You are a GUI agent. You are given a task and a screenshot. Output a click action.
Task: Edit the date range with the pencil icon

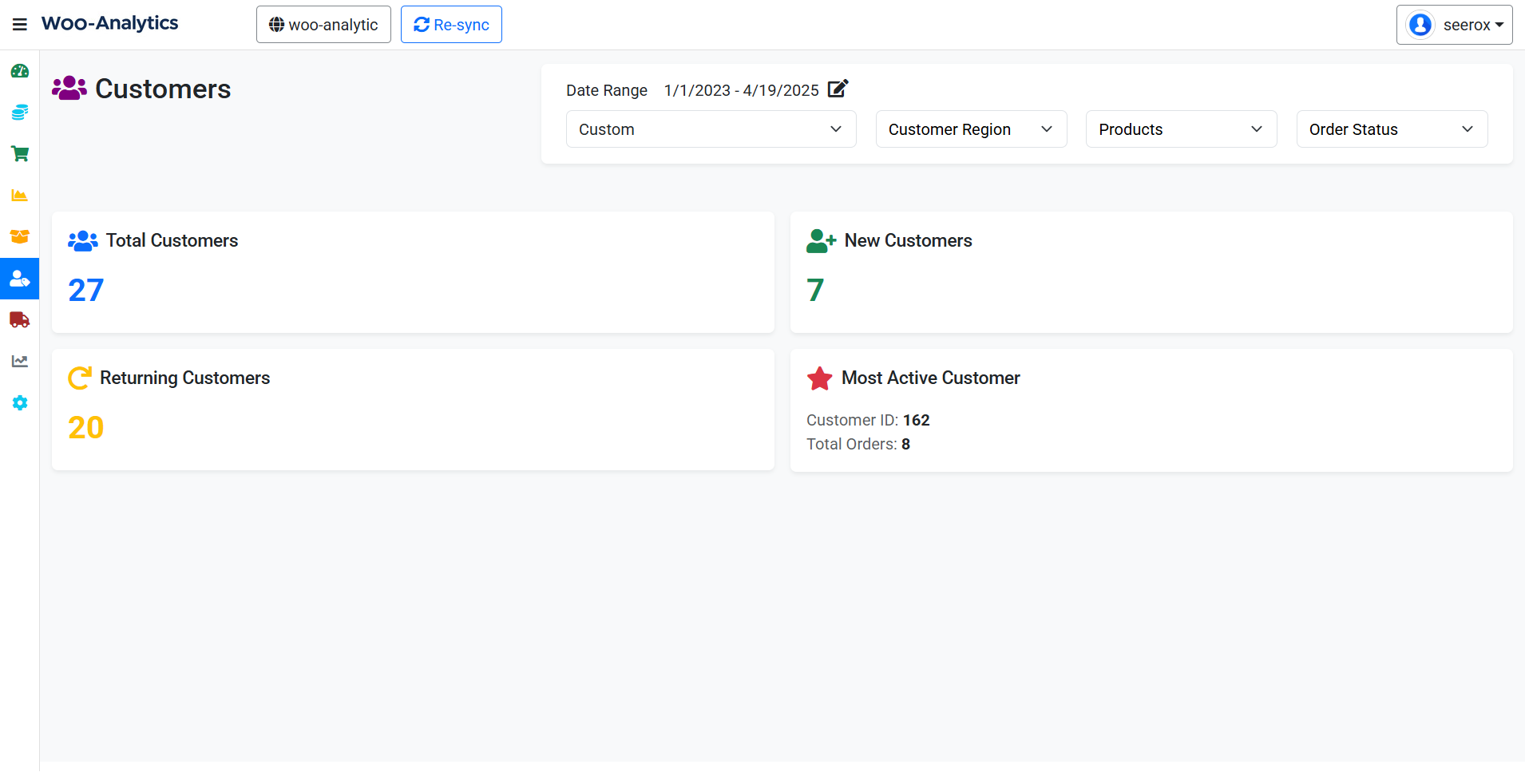click(x=836, y=89)
